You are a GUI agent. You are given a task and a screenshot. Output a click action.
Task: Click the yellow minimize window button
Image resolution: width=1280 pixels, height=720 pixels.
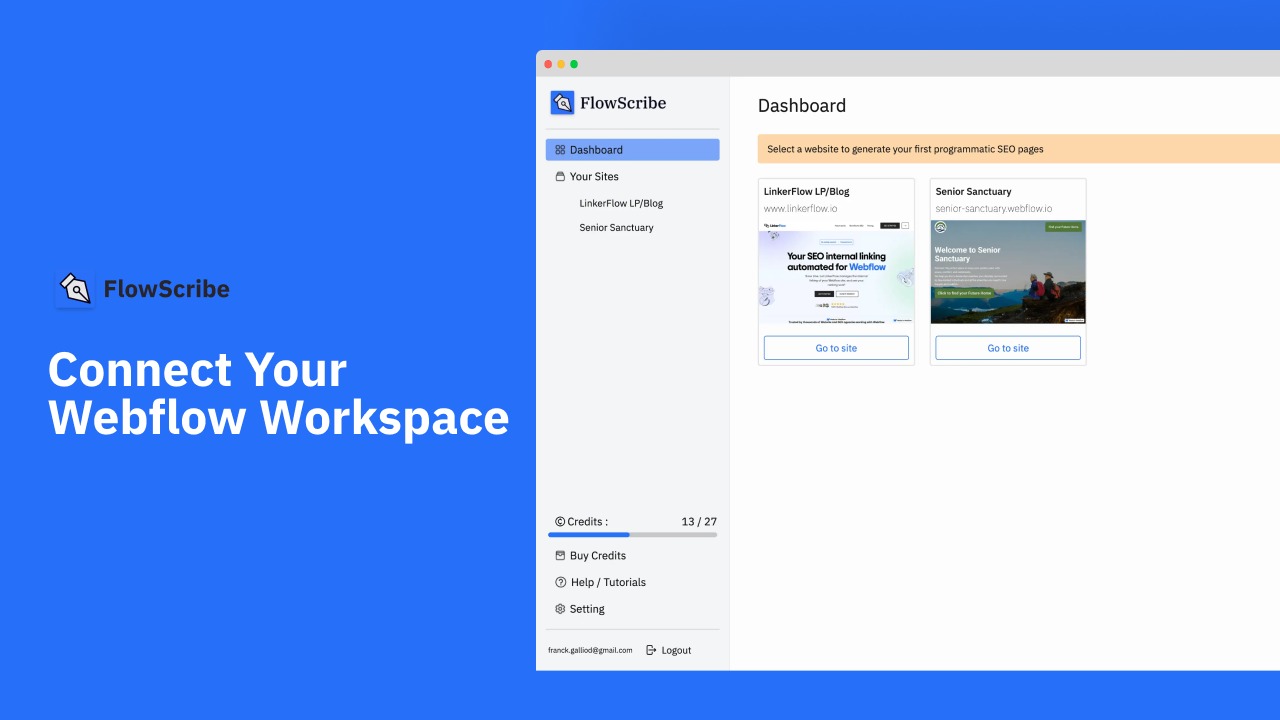[561, 64]
